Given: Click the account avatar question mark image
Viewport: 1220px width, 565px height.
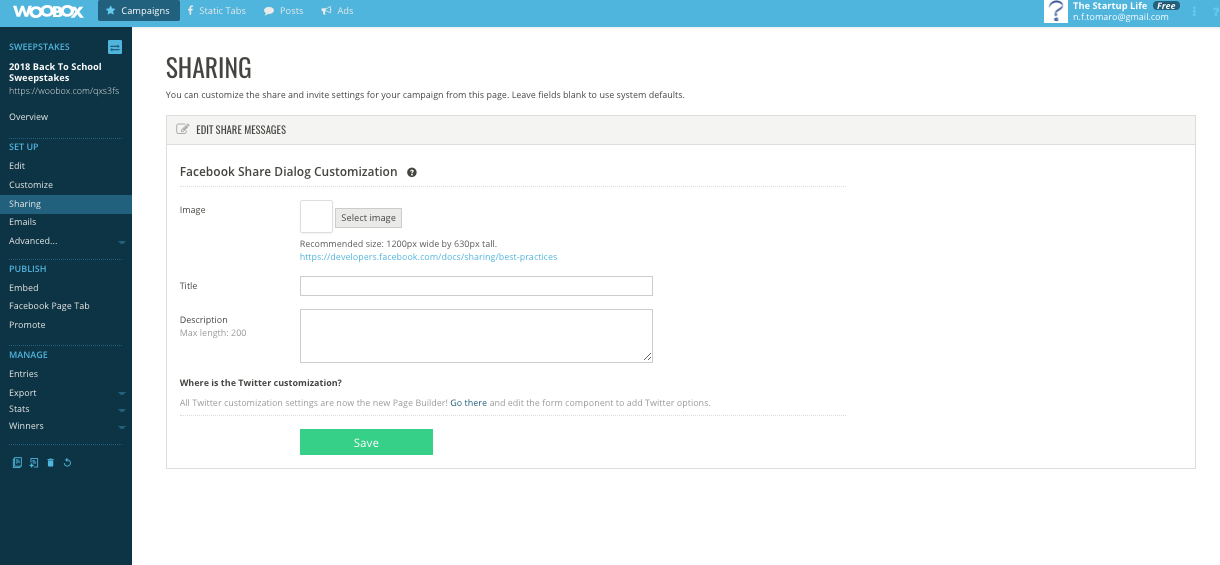Looking at the screenshot, I should tap(1056, 11).
